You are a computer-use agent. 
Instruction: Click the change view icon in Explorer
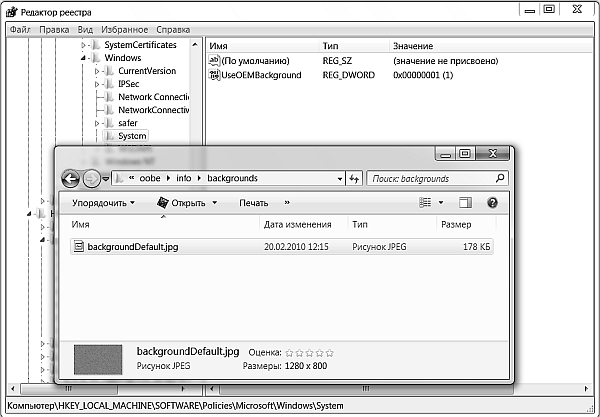click(x=425, y=203)
